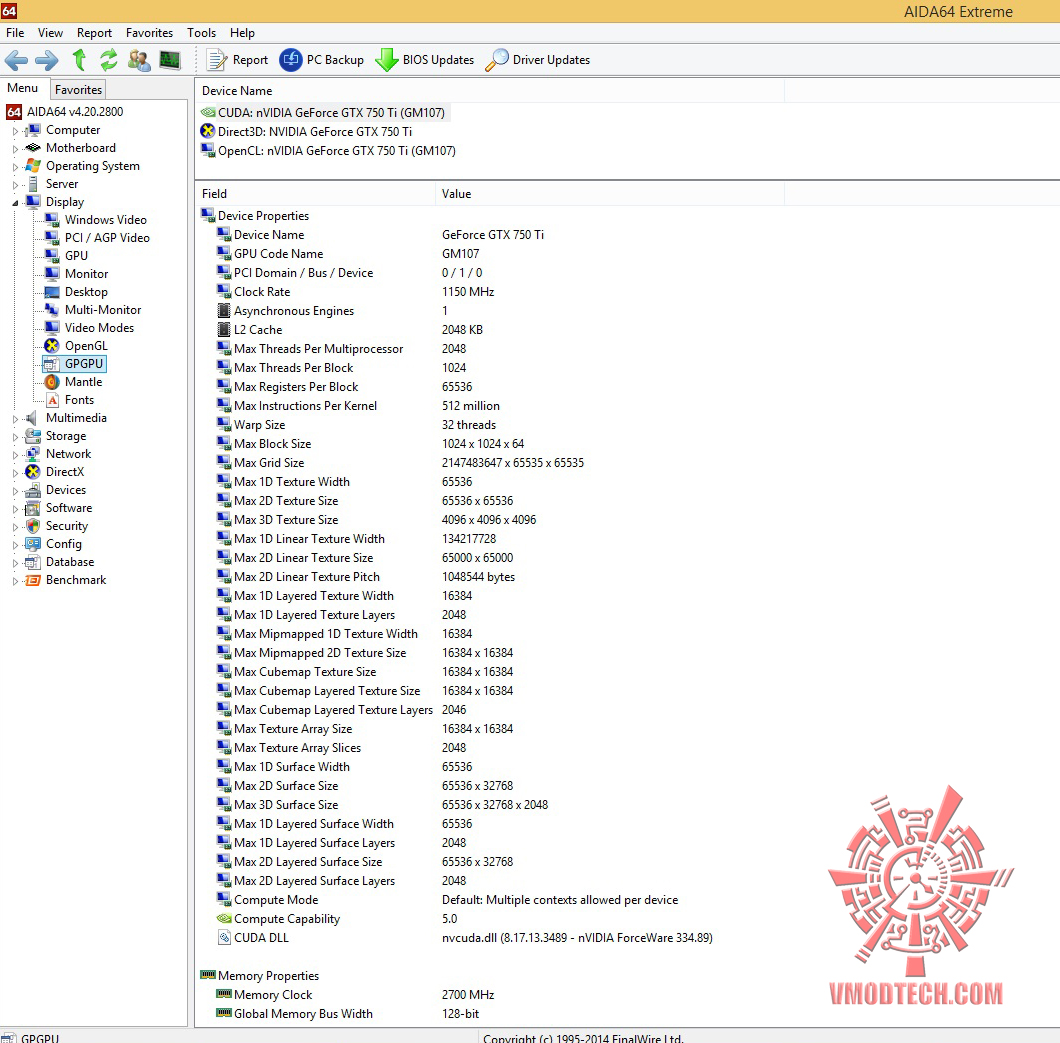Go up one level with green arrow
The image size is (1060, 1043).
pos(79,60)
